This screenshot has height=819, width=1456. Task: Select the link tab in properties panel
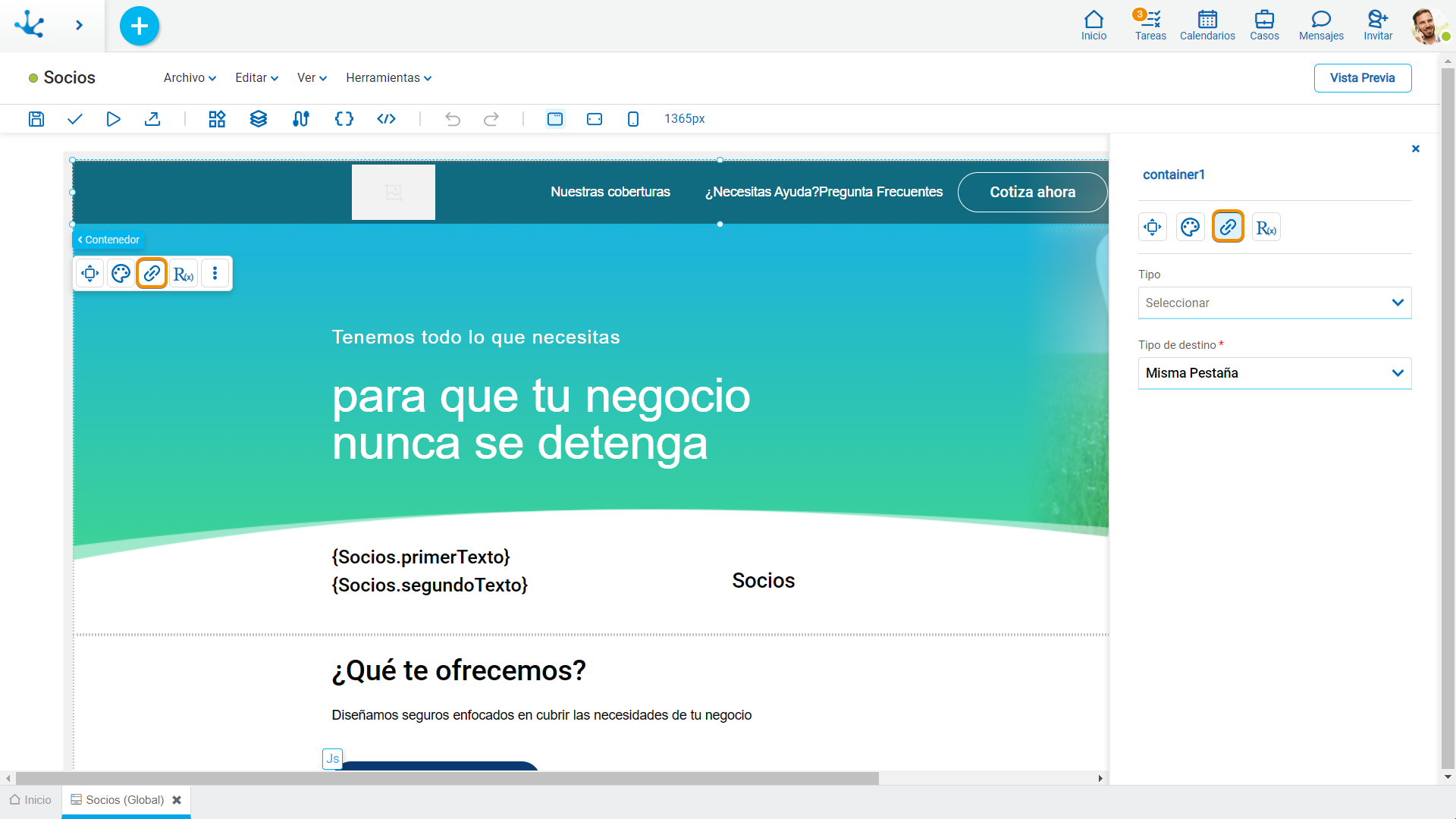point(1228,227)
